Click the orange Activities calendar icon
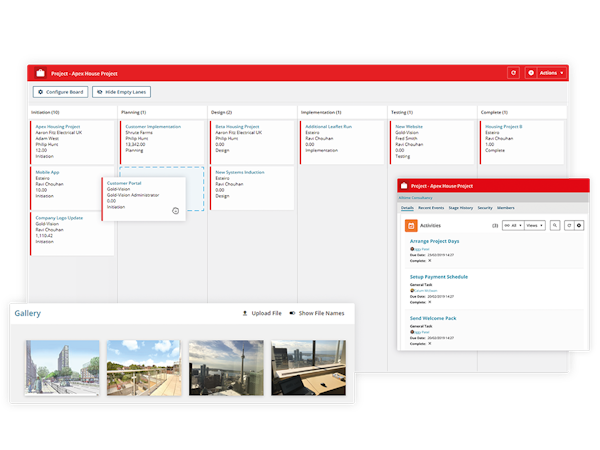Viewport: 600px width, 450px height. tap(411, 226)
